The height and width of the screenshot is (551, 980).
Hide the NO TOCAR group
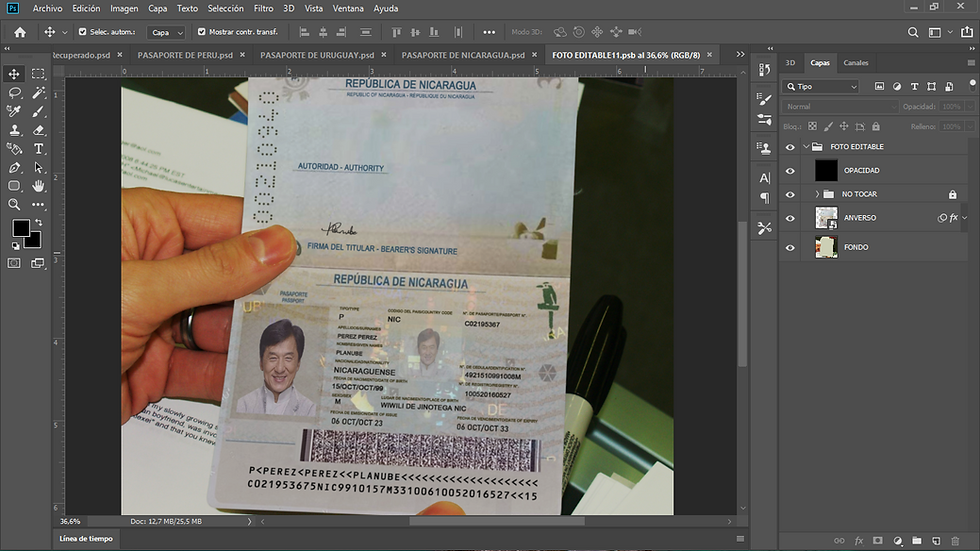pos(790,194)
